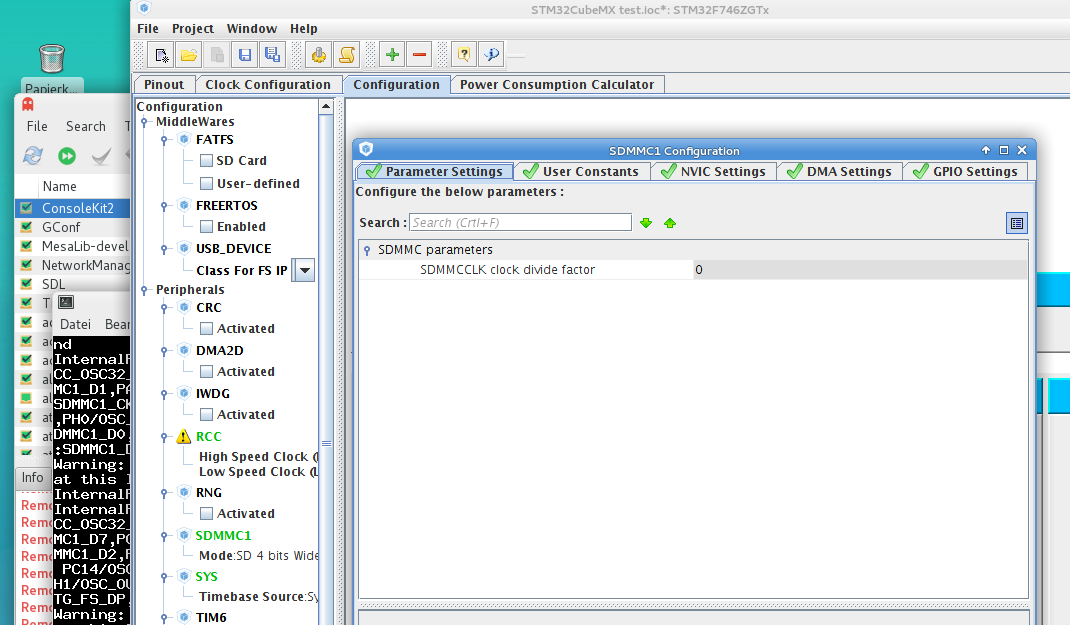
Task: Open the Search menu in package manager
Action: click(x=85, y=126)
